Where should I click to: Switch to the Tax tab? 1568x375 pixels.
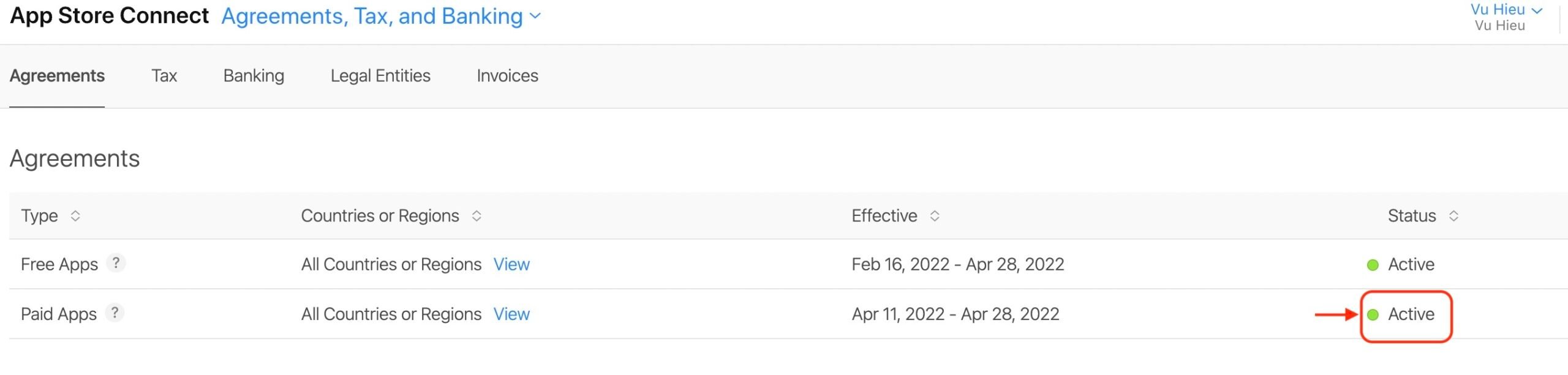pyautogui.click(x=164, y=76)
